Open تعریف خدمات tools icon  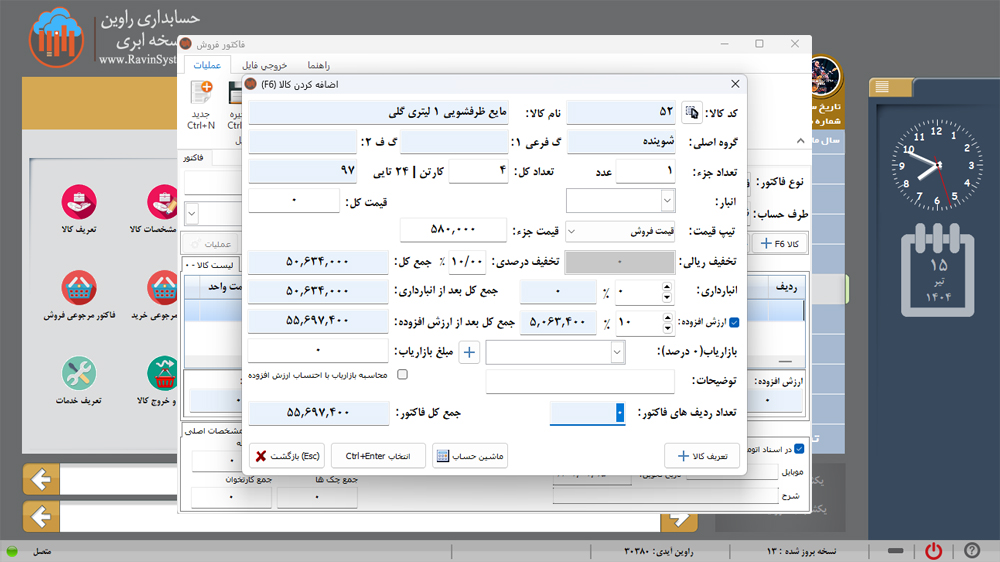coord(77,374)
